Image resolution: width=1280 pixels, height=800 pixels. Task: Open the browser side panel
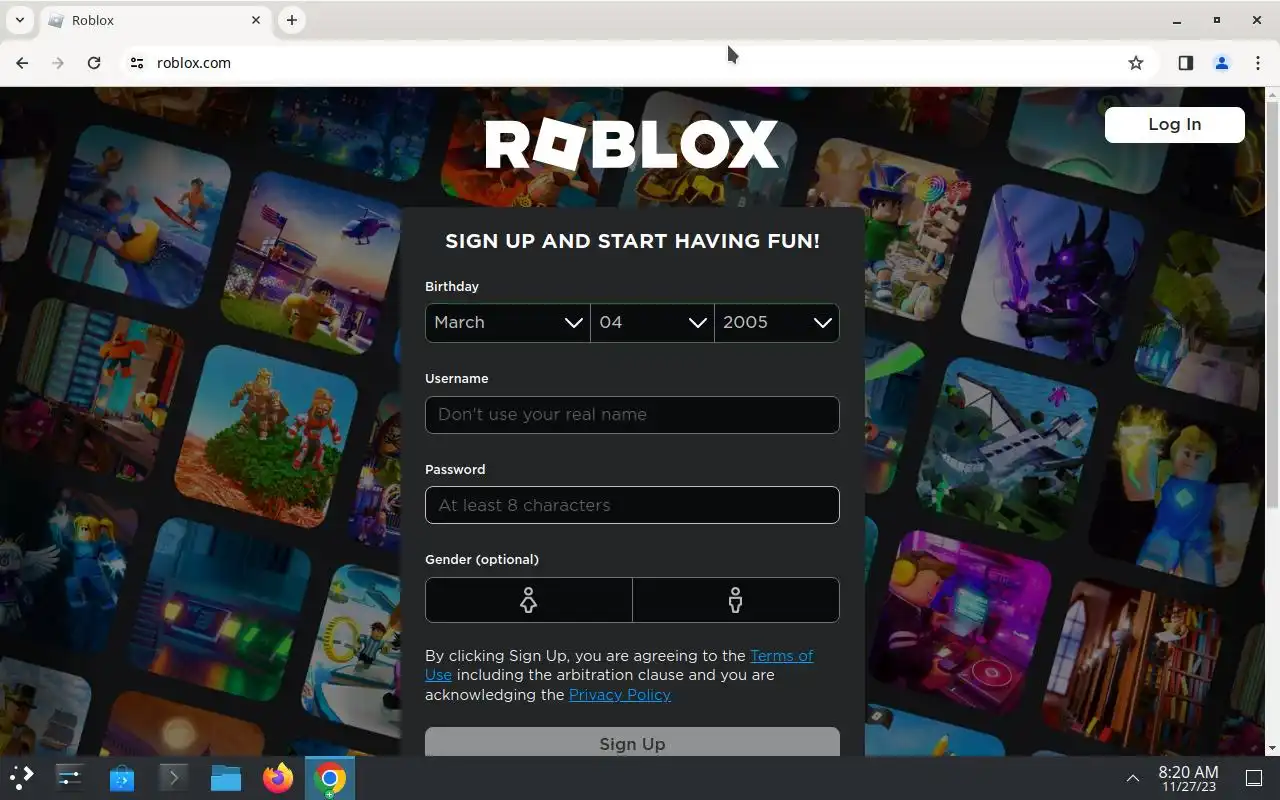pyautogui.click(x=1185, y=63)
